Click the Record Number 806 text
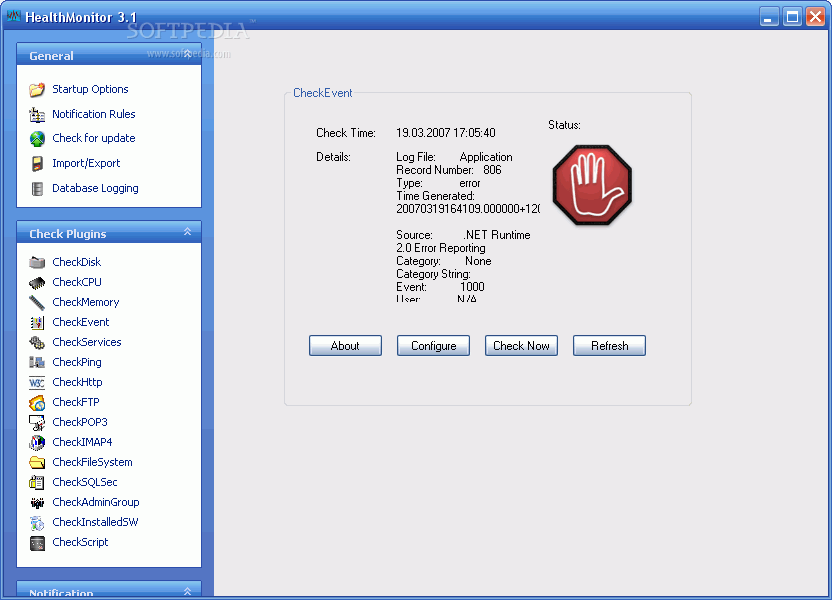The height and width of the screenshot is (600, 832). tap(449, 170)
